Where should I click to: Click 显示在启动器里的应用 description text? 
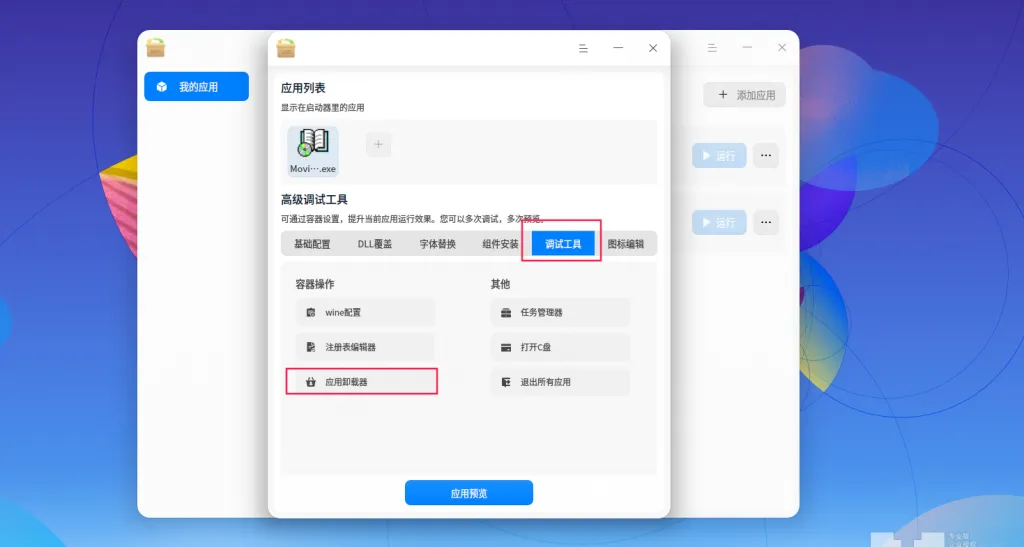[x=323, y=108]
